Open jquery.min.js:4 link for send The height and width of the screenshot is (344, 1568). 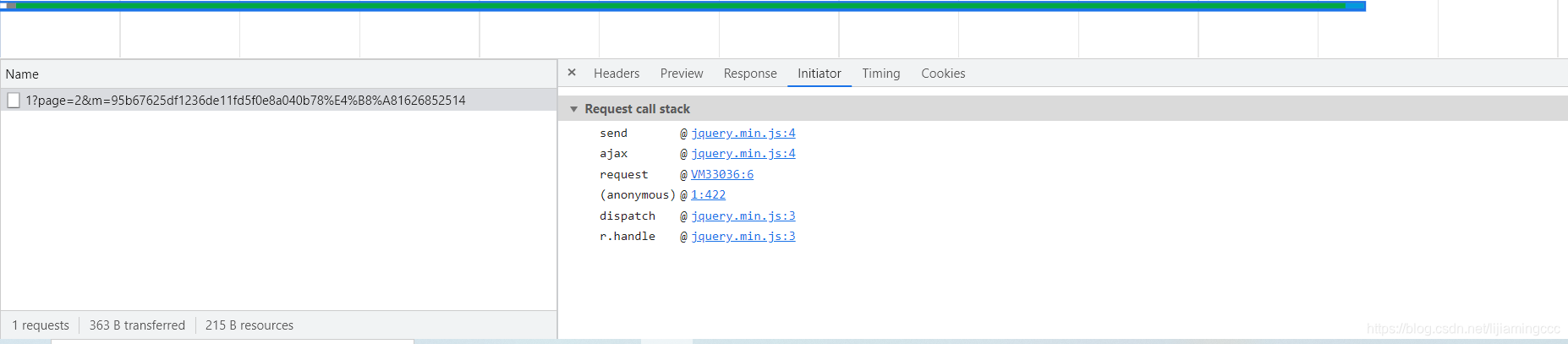743,133
